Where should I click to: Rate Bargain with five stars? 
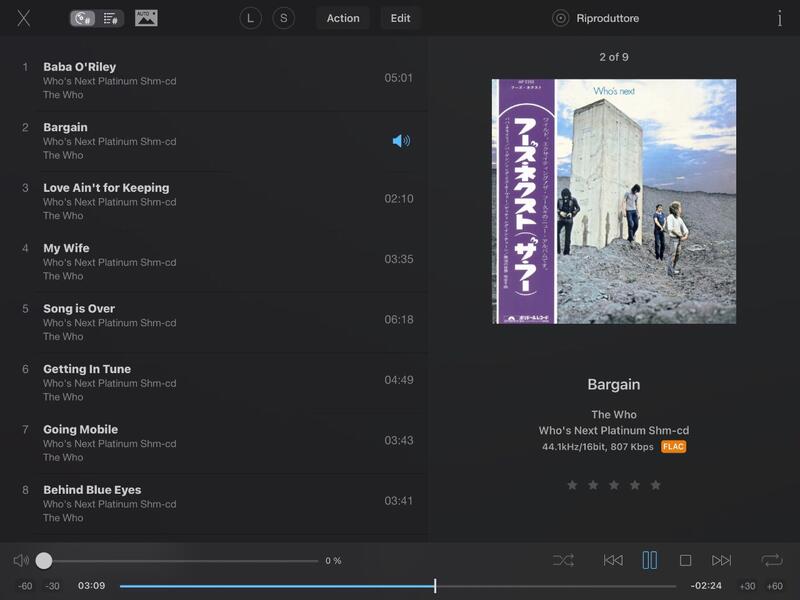click(x=656, y=485)
